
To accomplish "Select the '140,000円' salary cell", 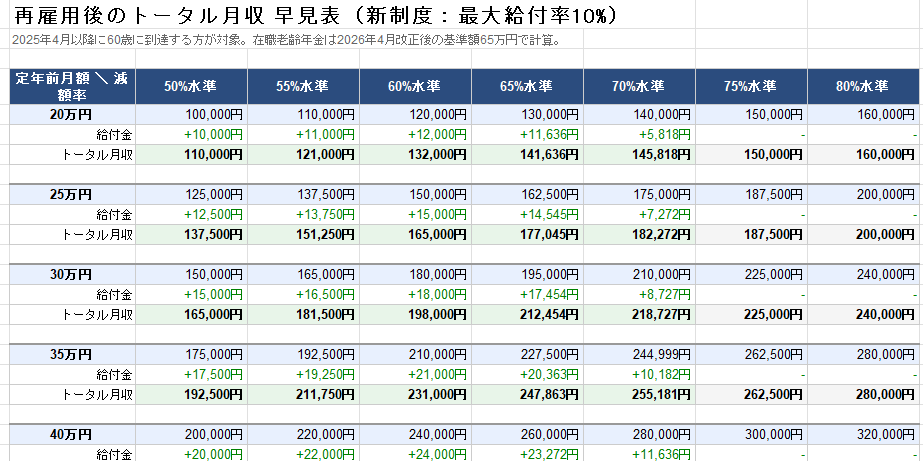I will coord(639,115).
